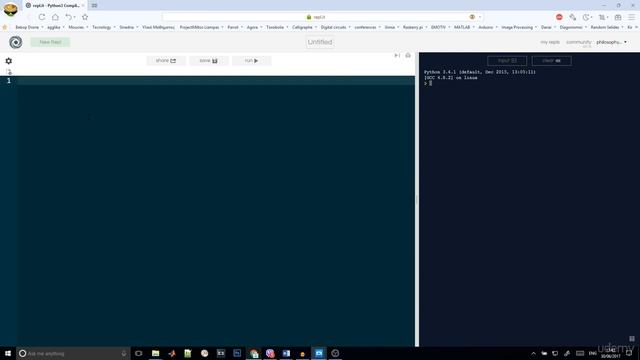
Task: Bookmark this page with the star icon
Action: (x=85, y=17)
